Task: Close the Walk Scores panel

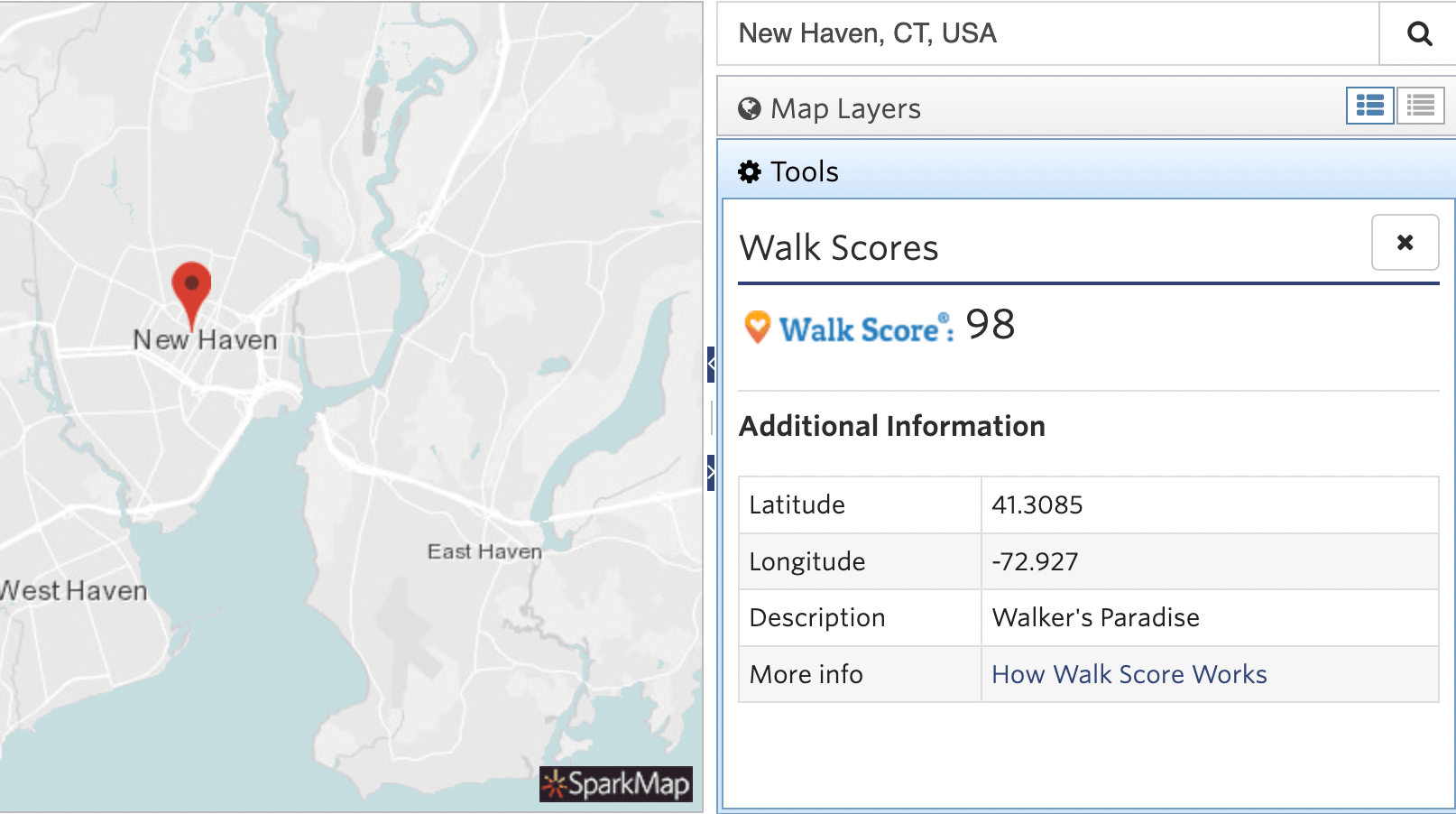Action: (x=1405, y=242)
